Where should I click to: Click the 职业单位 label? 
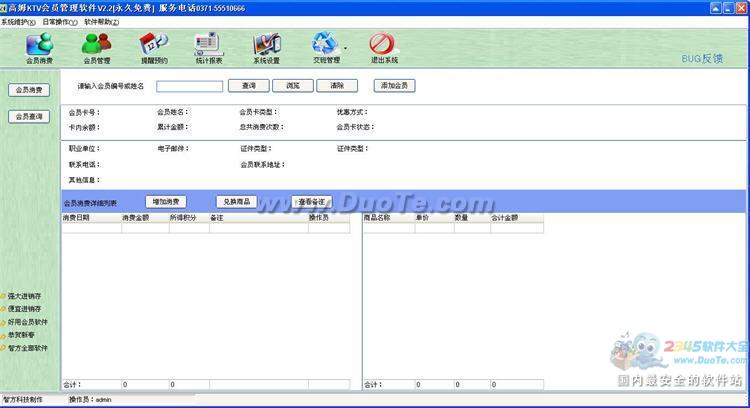(x=84, y=149)
